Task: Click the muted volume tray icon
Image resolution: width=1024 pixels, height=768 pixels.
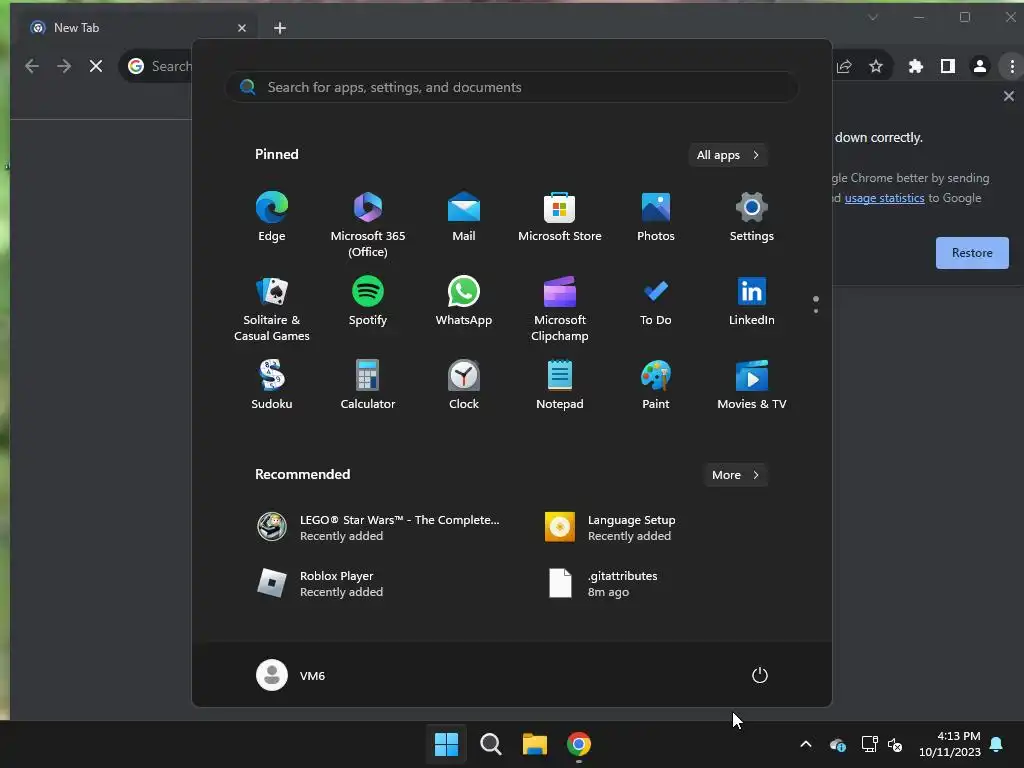Action: 895,744
